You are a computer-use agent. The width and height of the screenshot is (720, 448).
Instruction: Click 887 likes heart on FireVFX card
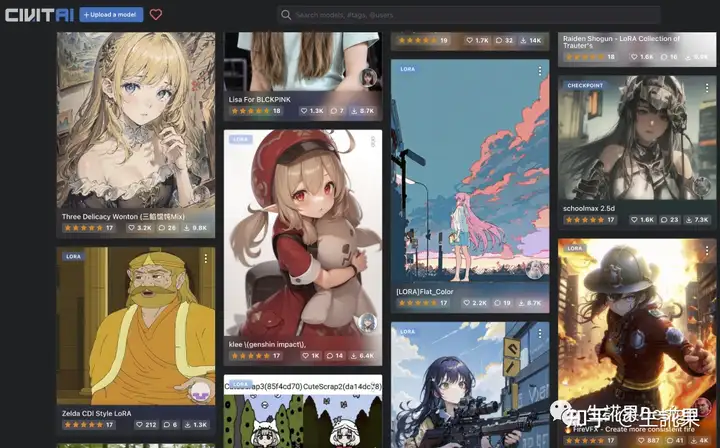648,441
